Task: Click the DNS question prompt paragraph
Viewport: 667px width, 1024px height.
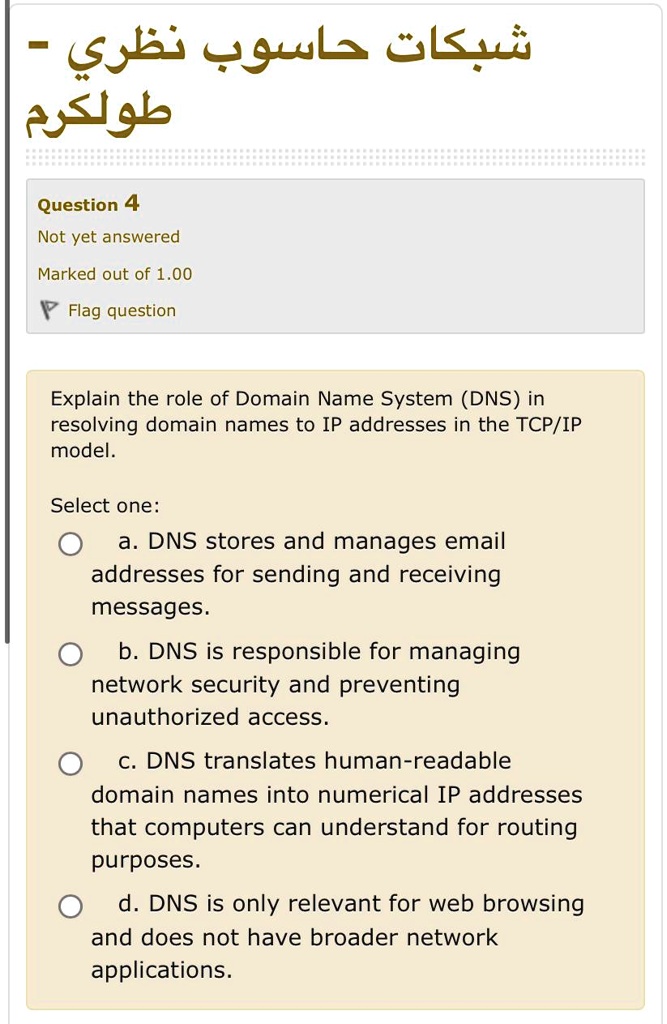Action: point(316,424)
